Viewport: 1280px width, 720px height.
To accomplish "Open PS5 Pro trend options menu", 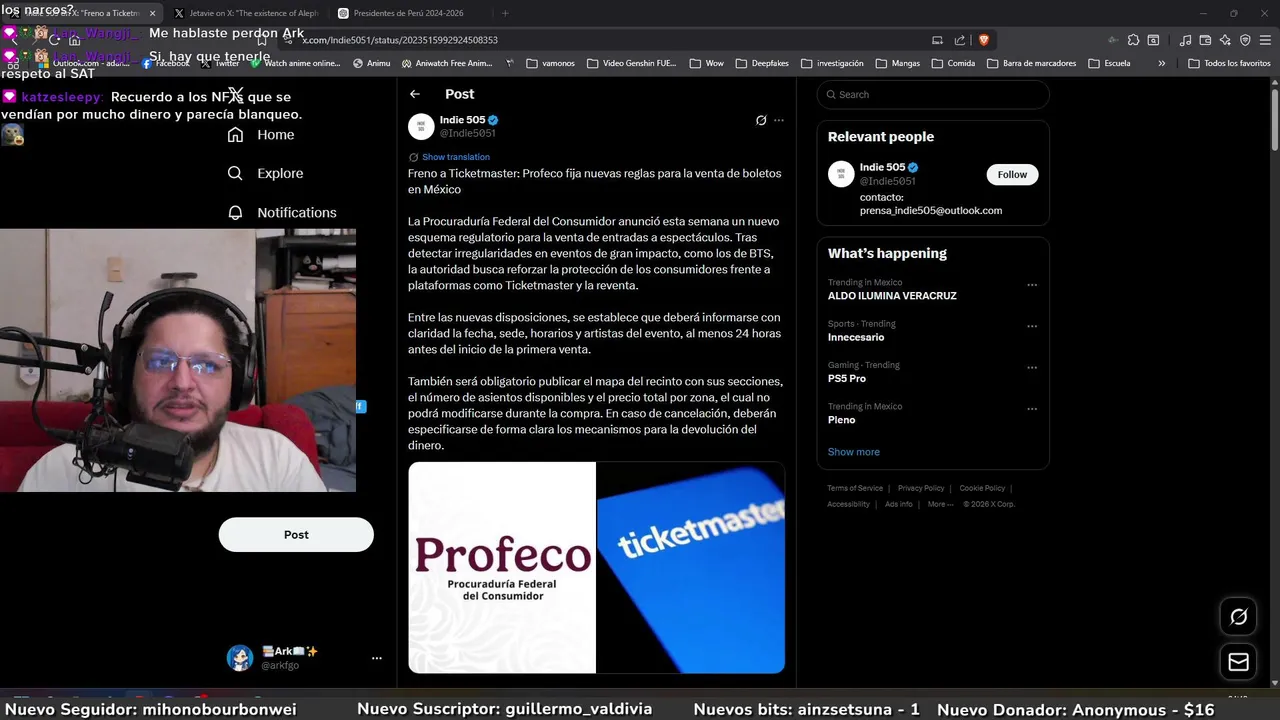I will (x=1032, y=367).
